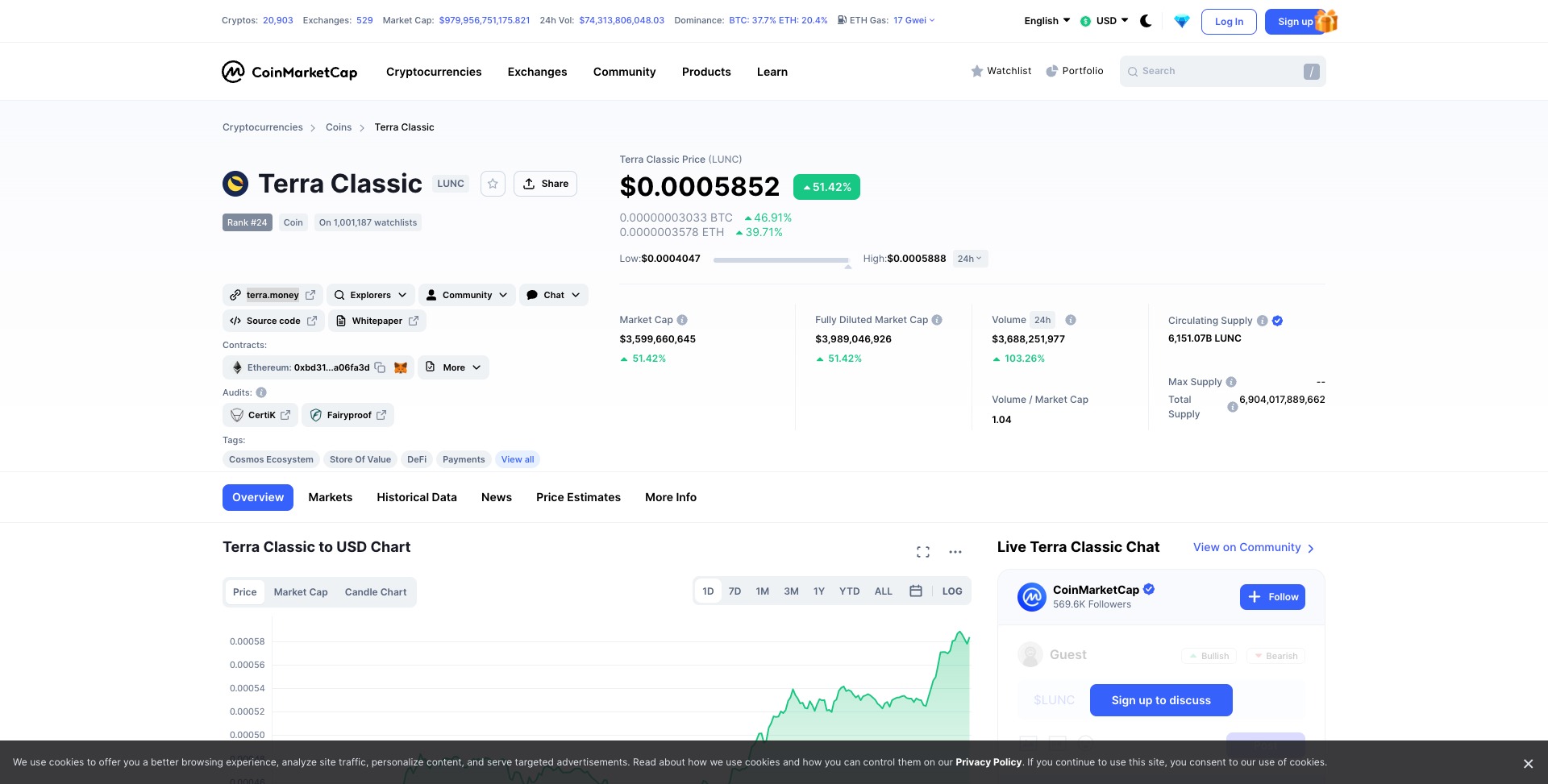Click the verified circulating supply badge

(x=1278, y=321)
